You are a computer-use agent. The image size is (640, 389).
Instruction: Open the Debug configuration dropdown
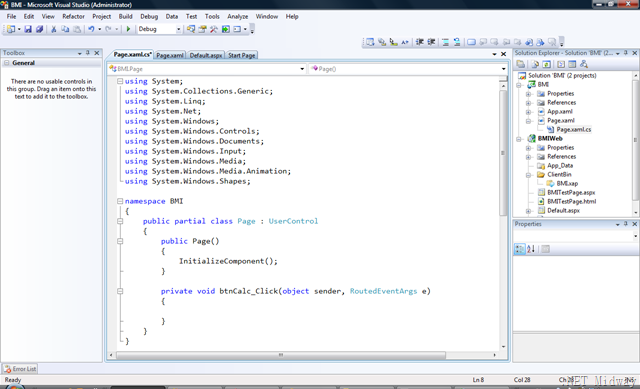tap(178, 29)
